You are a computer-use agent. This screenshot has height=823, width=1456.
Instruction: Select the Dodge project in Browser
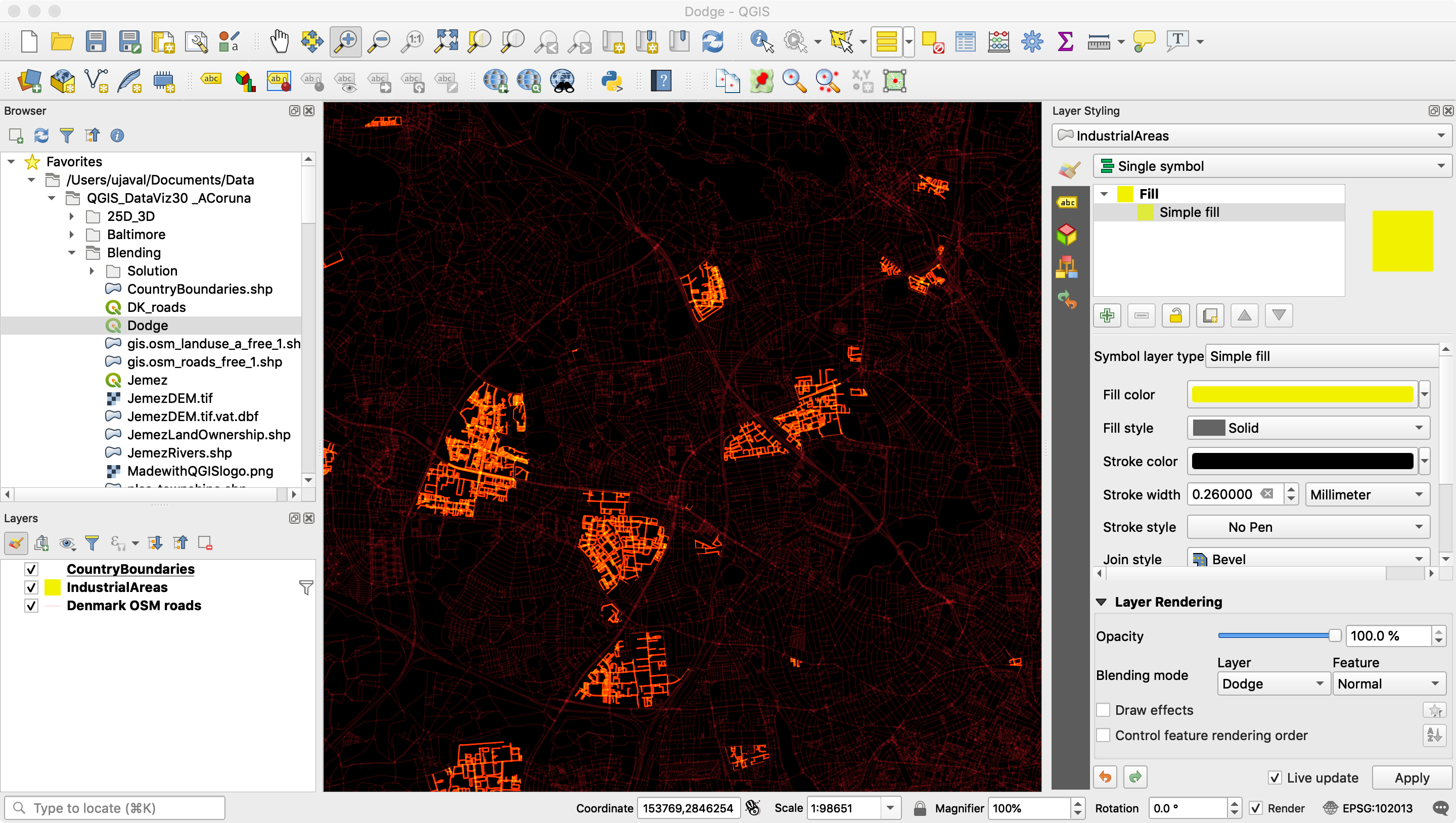pyautogui.click(x=148, y=326)
